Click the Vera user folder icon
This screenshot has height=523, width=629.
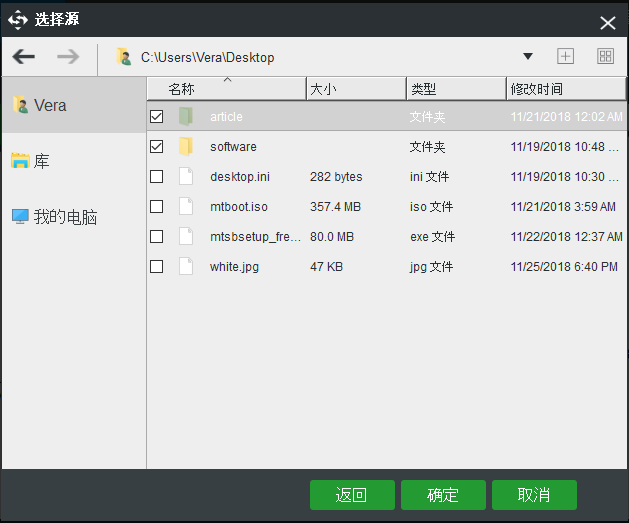[20, 105]
